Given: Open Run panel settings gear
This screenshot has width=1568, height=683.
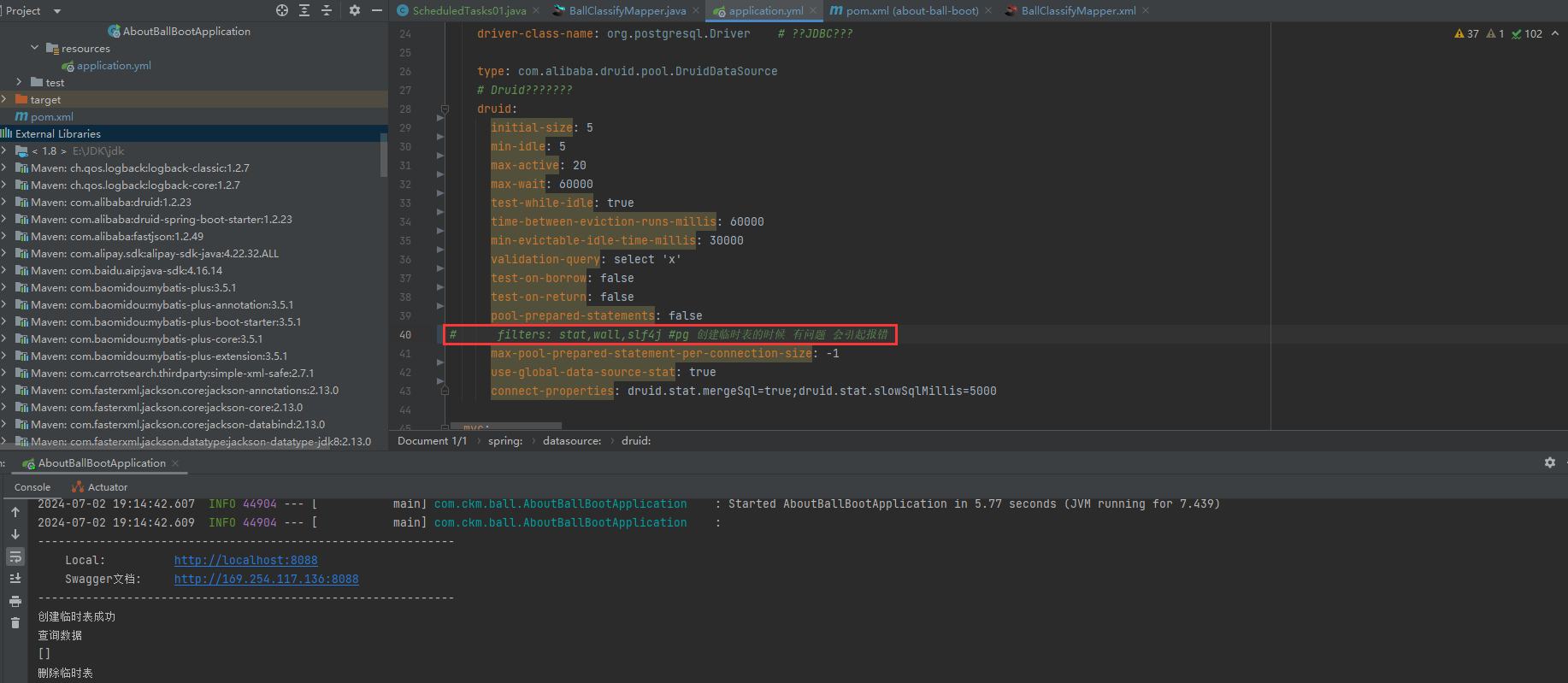Looking at the screenshot, I should pos(1550,462).
